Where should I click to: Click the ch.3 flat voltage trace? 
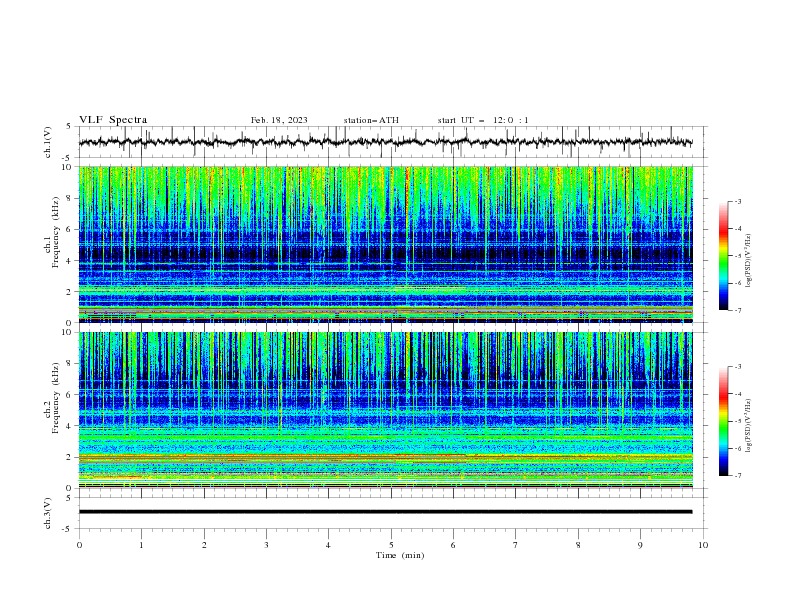point(385,512)
